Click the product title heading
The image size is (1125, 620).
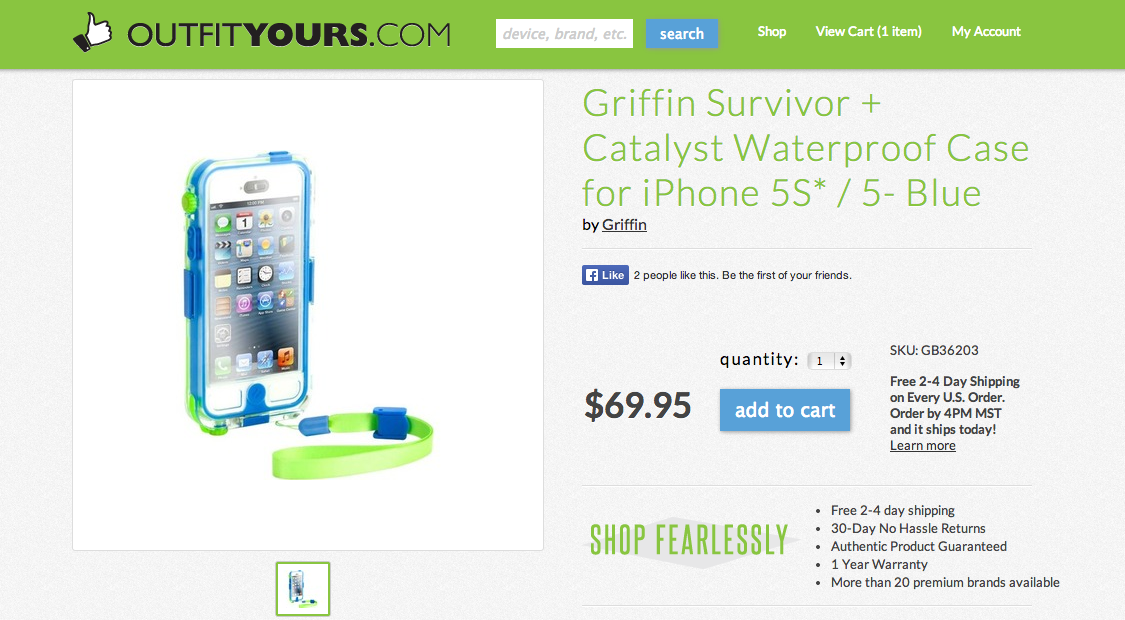point(805,148)
